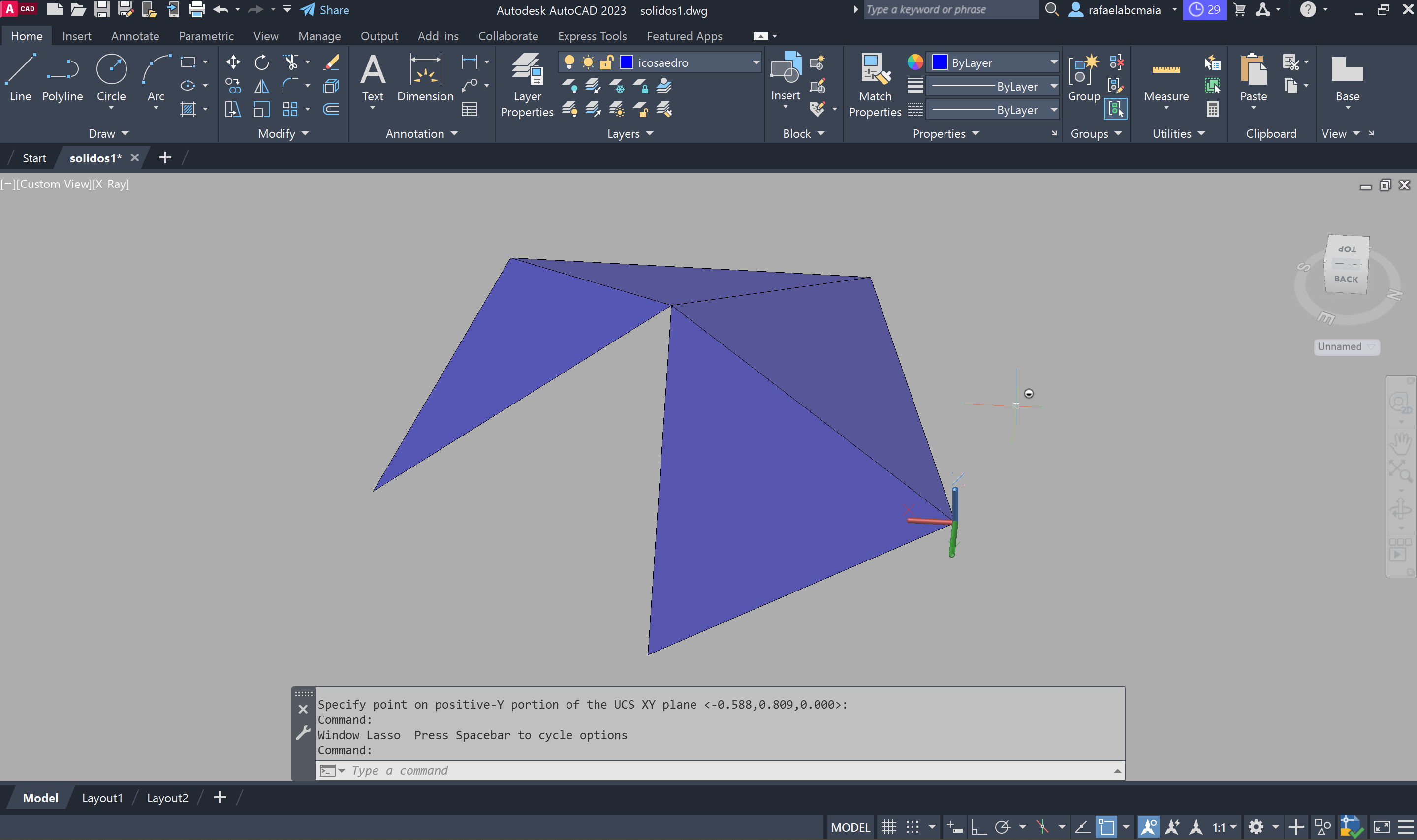Toggle grid display in status bar

(x=888, y=827)
